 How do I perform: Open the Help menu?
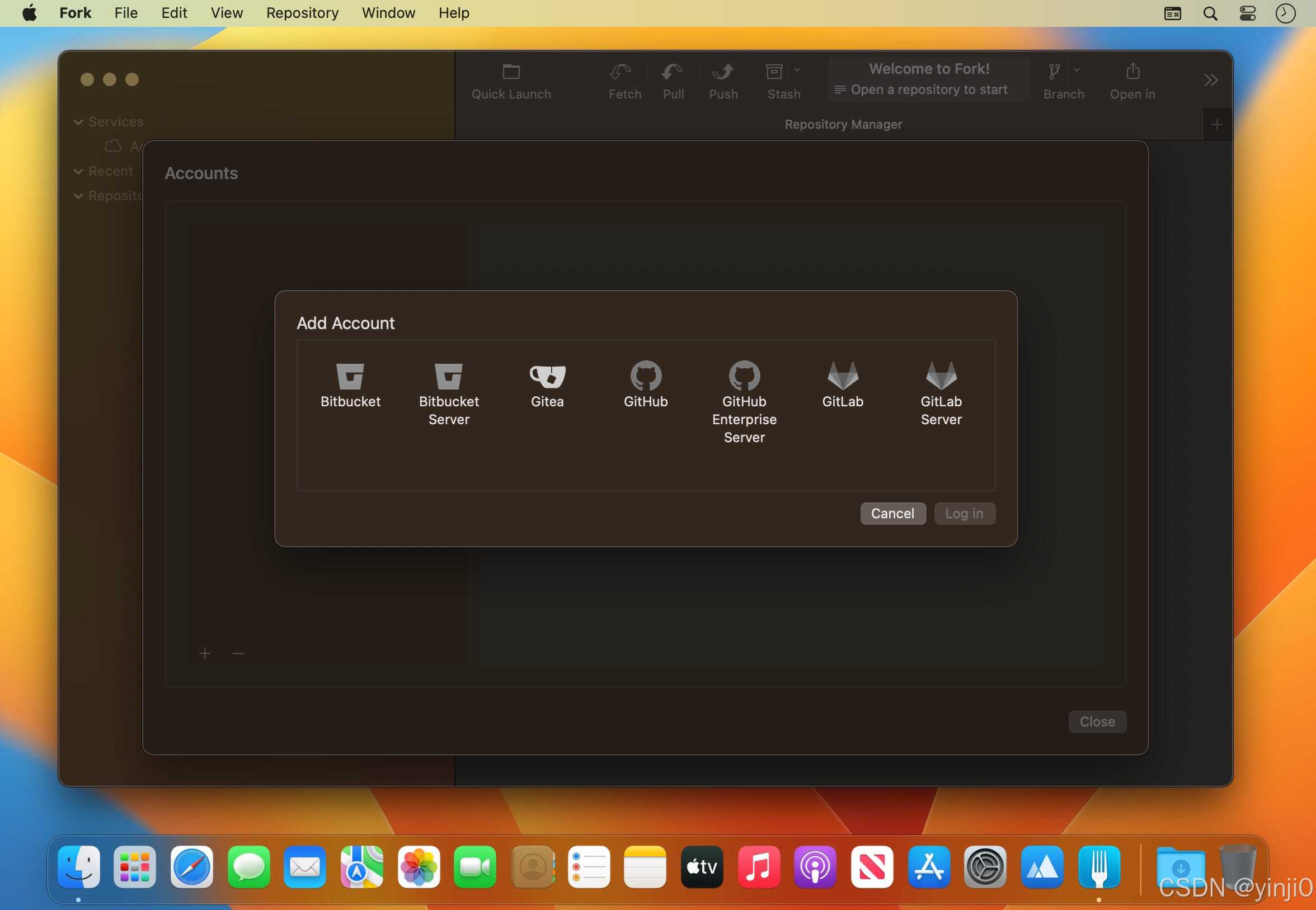pyautogui.click(x=454, y=12)
